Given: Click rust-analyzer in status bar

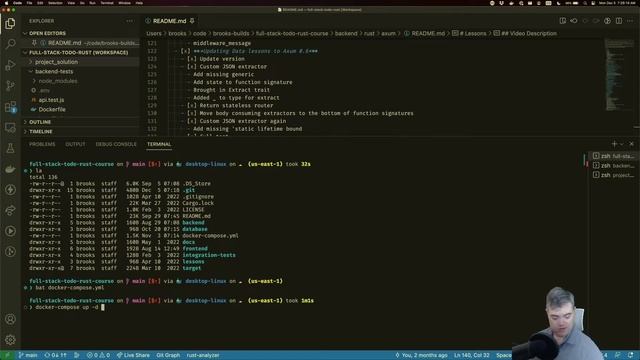Looking at the screenshot, I should 203,355.
